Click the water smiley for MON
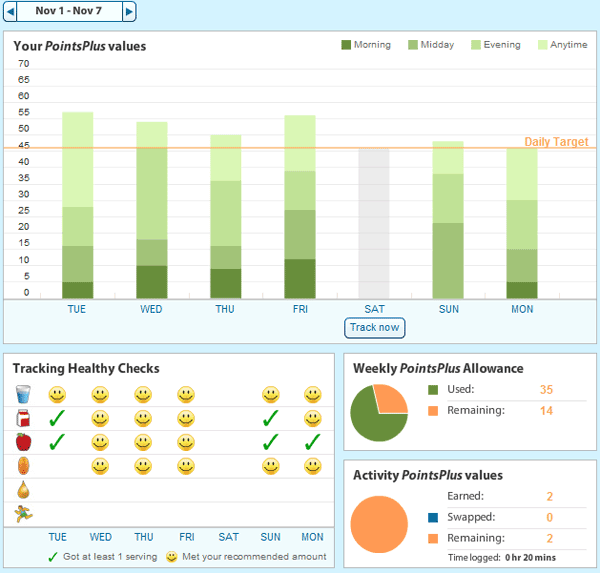Screen dimensions: 600x573 point(313,395)
